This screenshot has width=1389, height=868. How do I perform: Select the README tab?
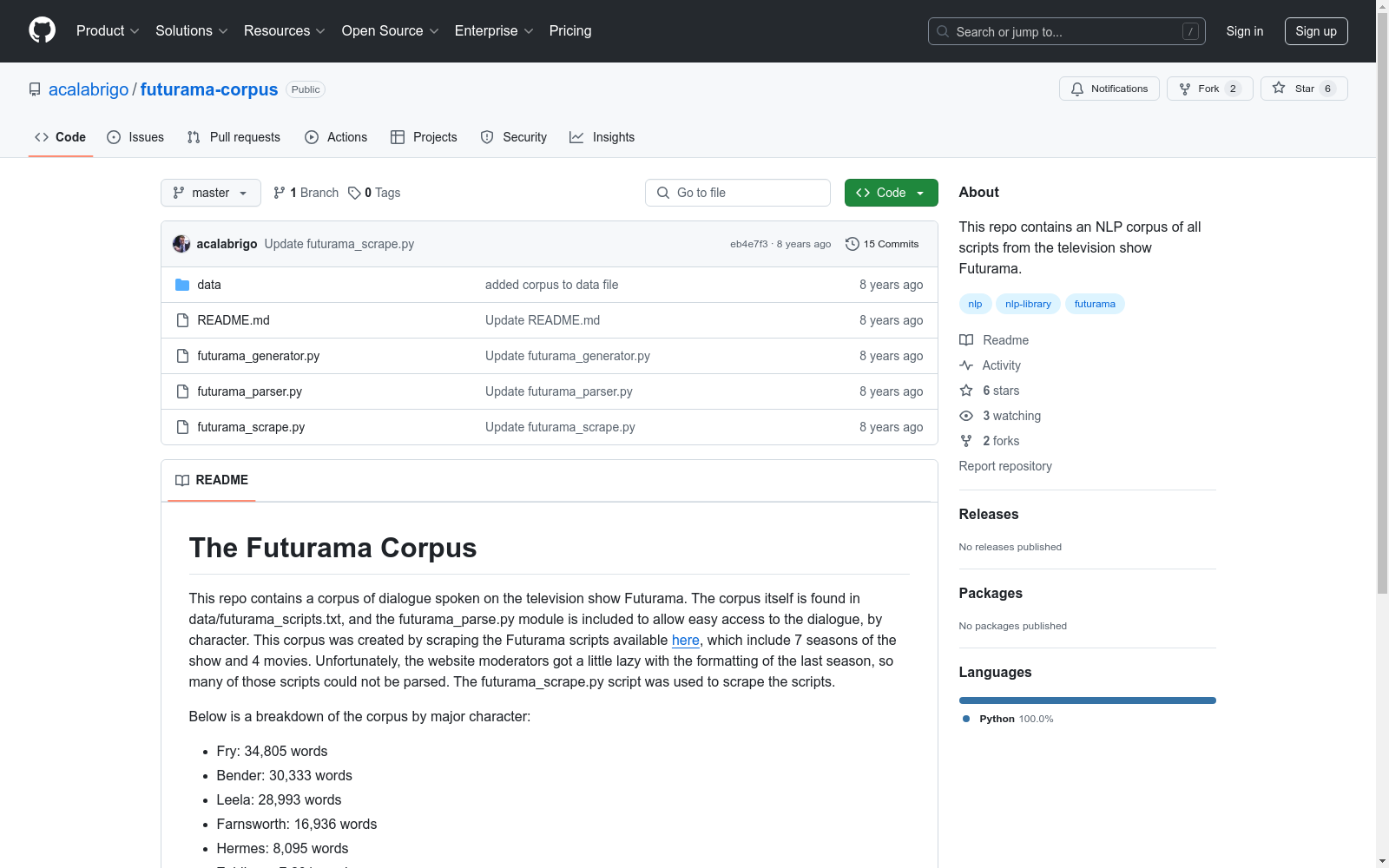(212, 480)
